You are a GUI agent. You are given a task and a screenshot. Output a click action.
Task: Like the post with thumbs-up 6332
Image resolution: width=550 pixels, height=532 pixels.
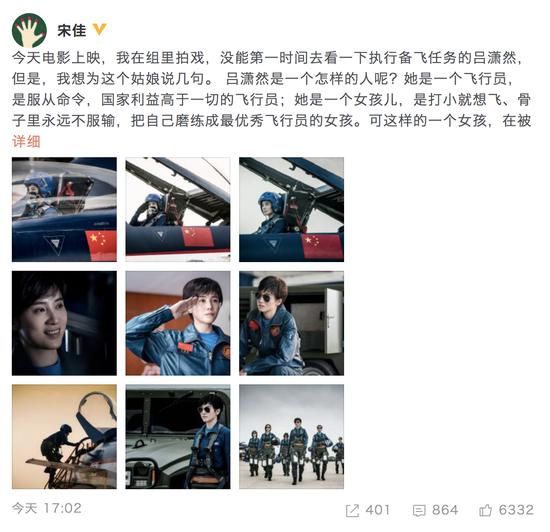[485, 510]
